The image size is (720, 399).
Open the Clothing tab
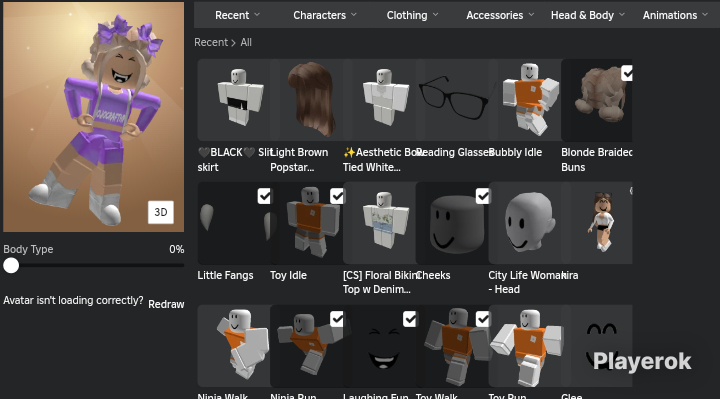pos(407,15)
